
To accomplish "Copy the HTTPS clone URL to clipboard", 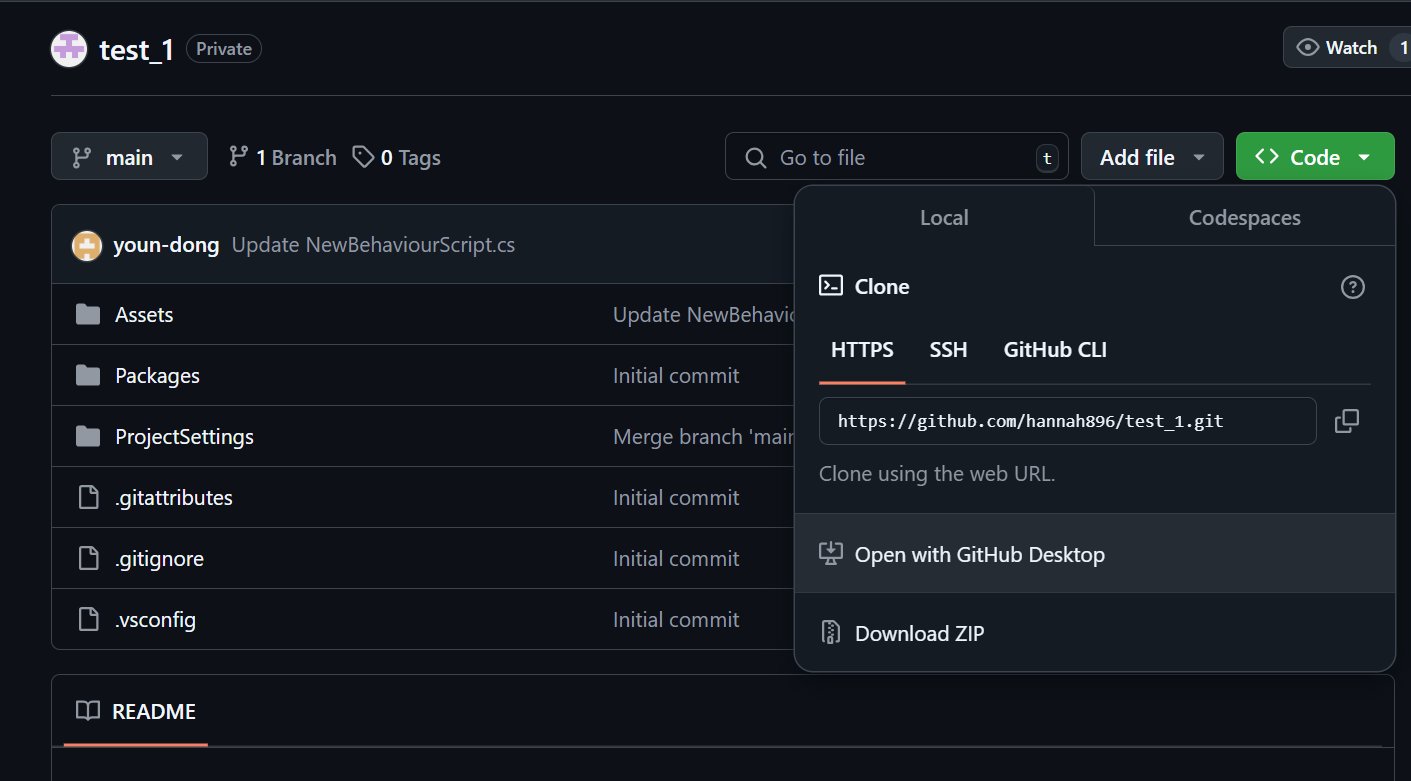I will [x=1347, y=421].
